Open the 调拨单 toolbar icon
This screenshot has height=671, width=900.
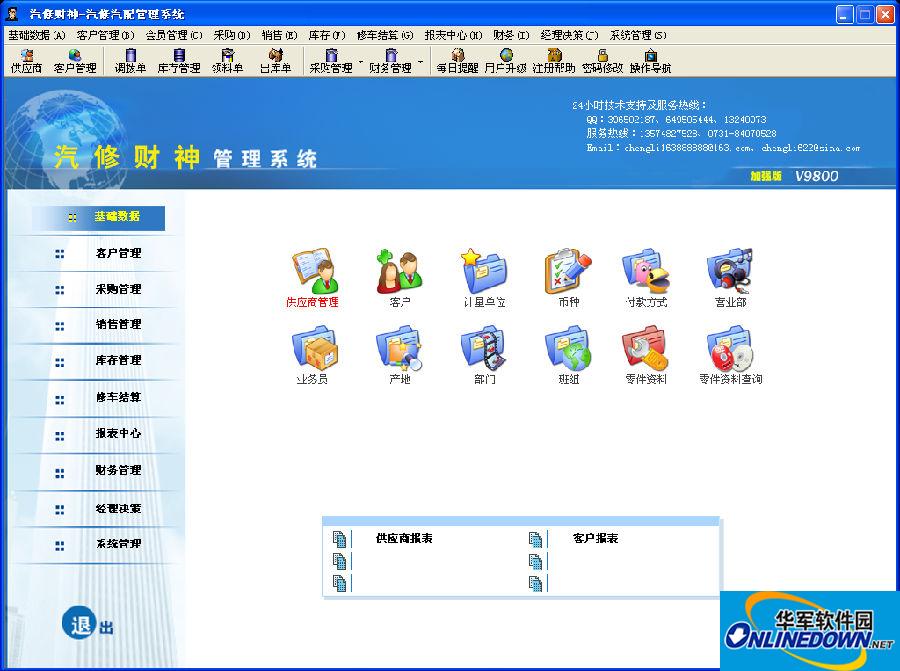pos(130,61)
